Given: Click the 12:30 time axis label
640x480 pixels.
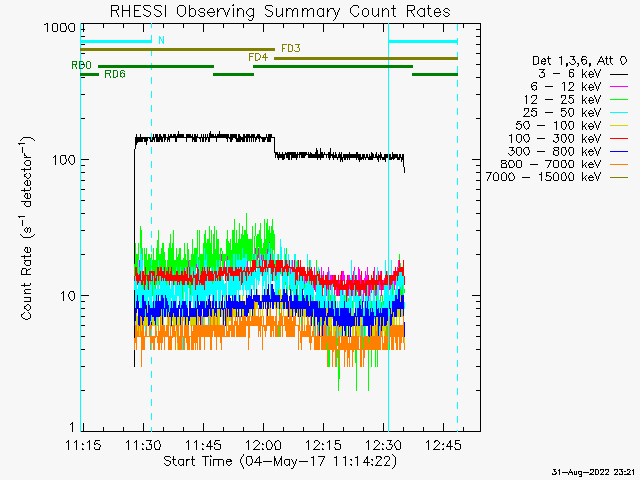Looking at the screenshot, I should (383, 445).
